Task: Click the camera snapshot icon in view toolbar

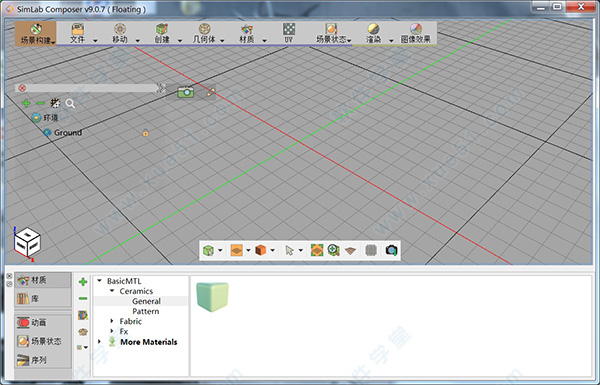Action: click(x=391, y=250)
